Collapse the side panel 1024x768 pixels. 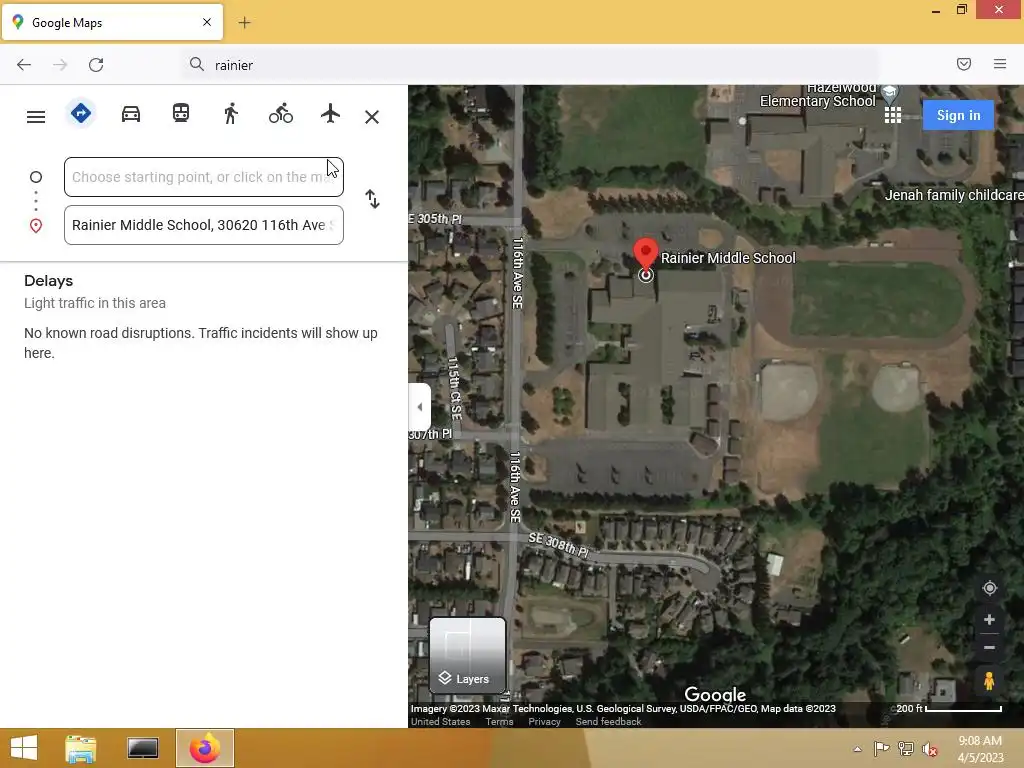point(419,407)
